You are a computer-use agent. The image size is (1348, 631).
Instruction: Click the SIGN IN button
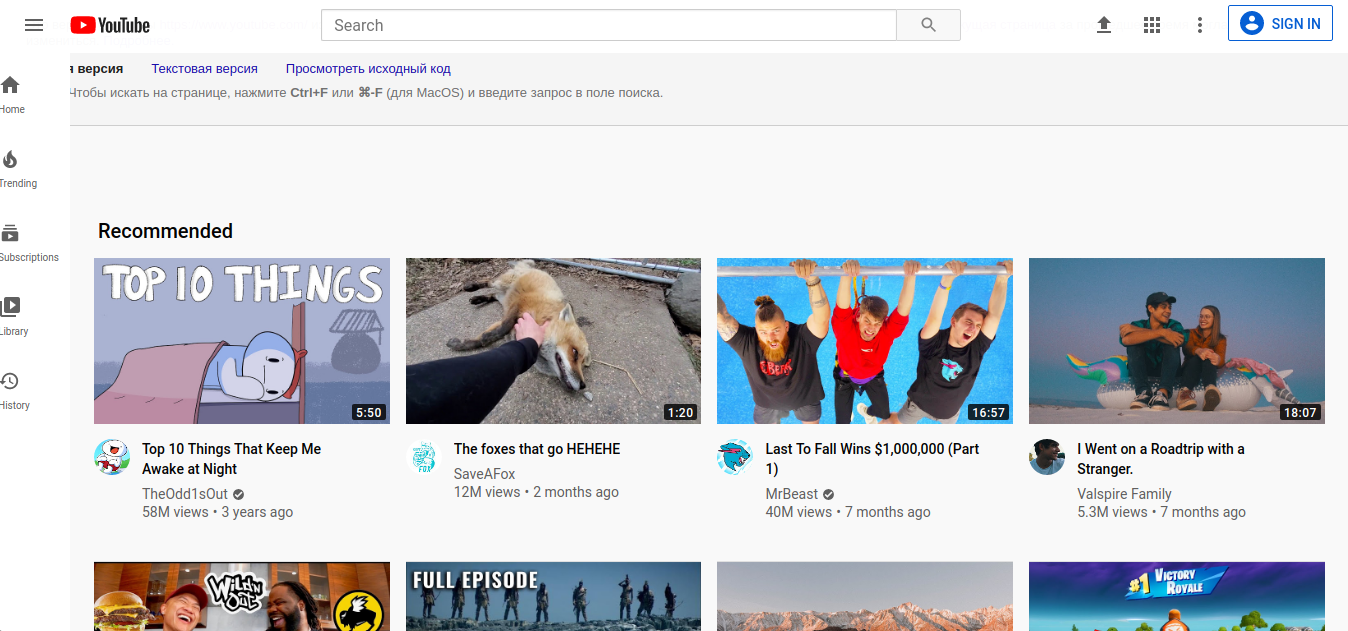tap(1280, 24)
